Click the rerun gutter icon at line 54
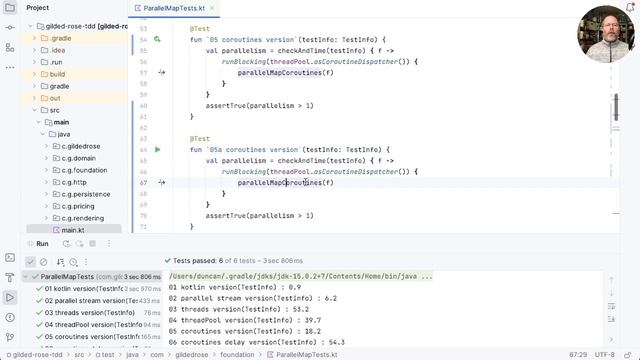Viewport: 640px width, 360px height. [x=157, y=39]
